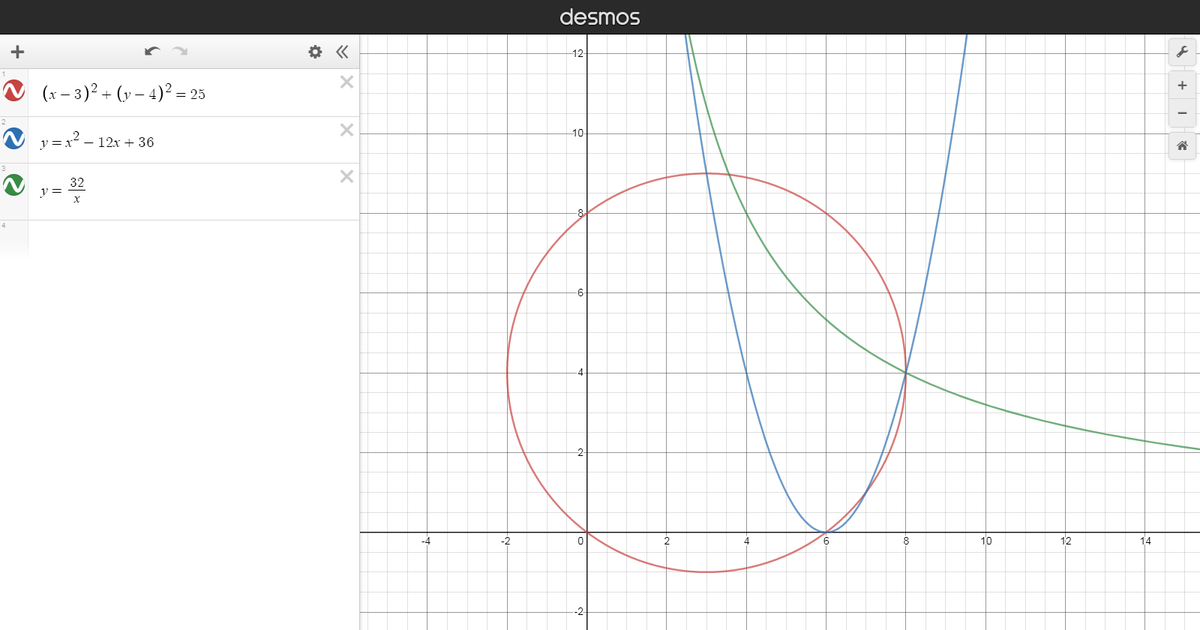Viewport: 1200px width, 630px height.
Task: Delete the circle equation expression
Action: point(346,81)
